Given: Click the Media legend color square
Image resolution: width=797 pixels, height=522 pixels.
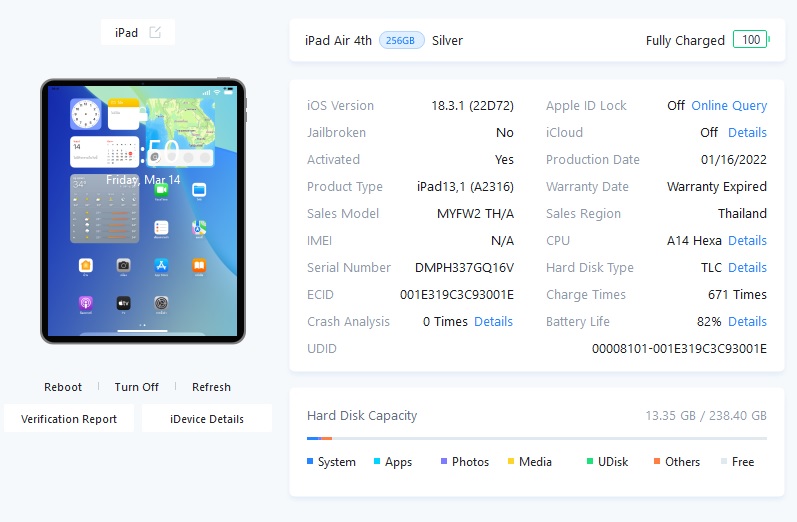Looking at the screenshot, I should tap(511, 462).
